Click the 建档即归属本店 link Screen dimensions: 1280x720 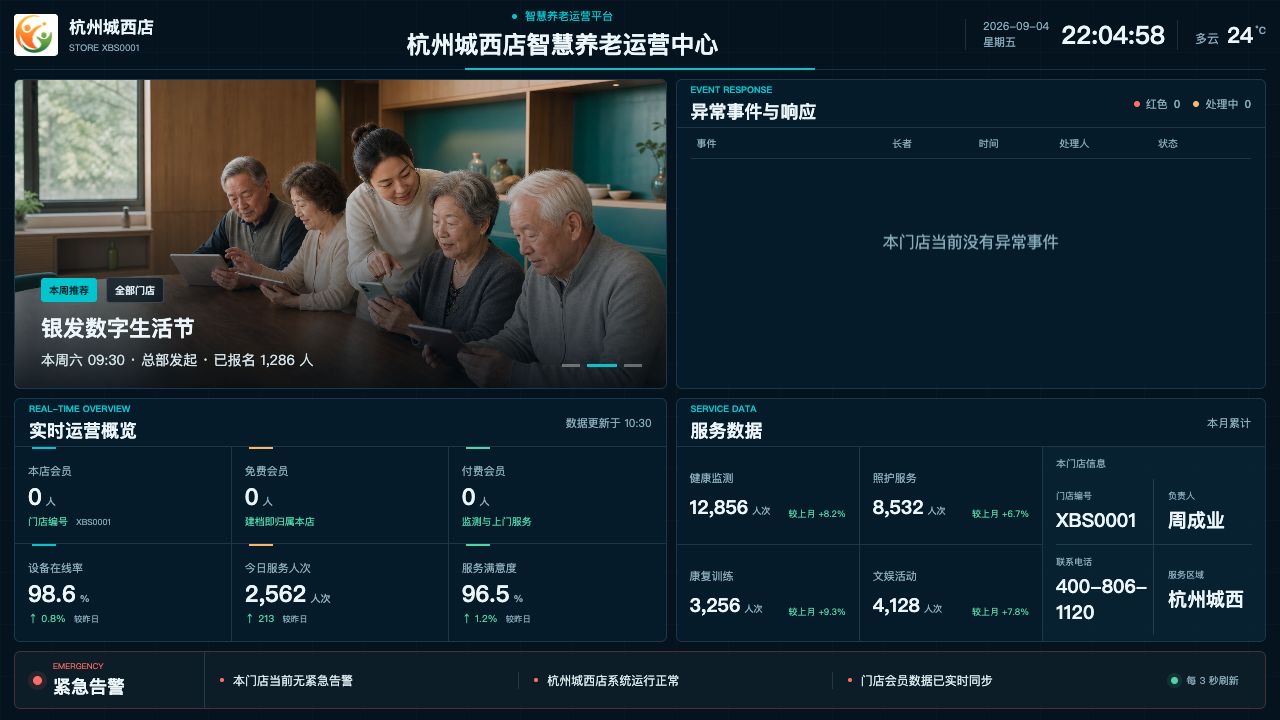click(280, 522)
